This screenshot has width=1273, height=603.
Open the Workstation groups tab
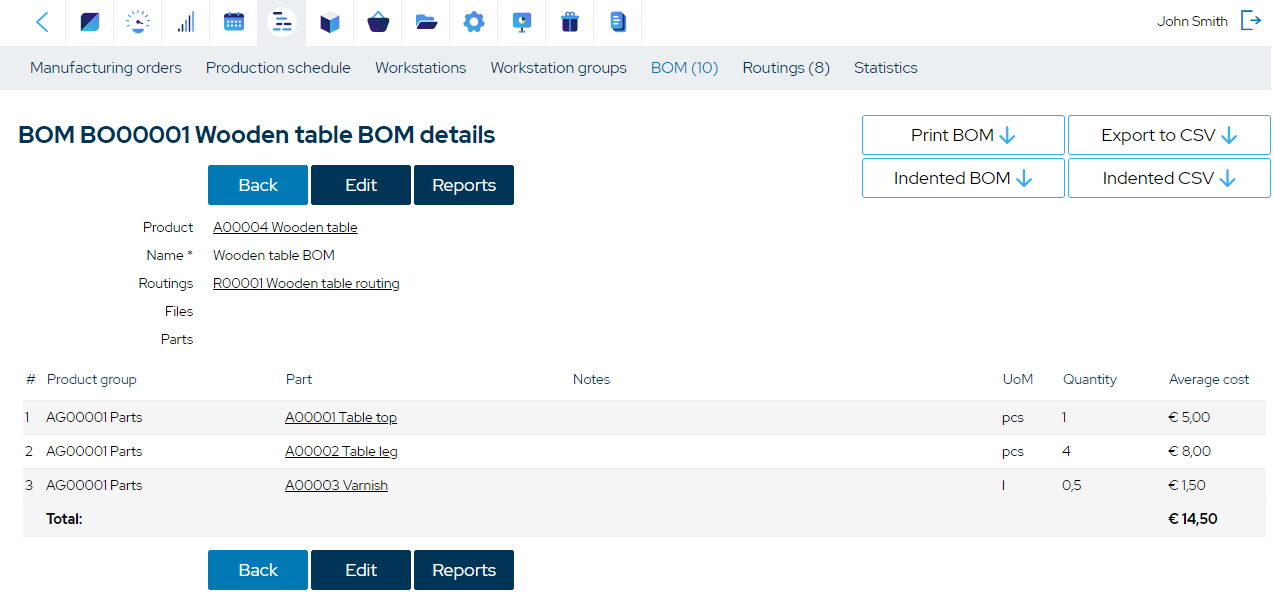(558, 68)
